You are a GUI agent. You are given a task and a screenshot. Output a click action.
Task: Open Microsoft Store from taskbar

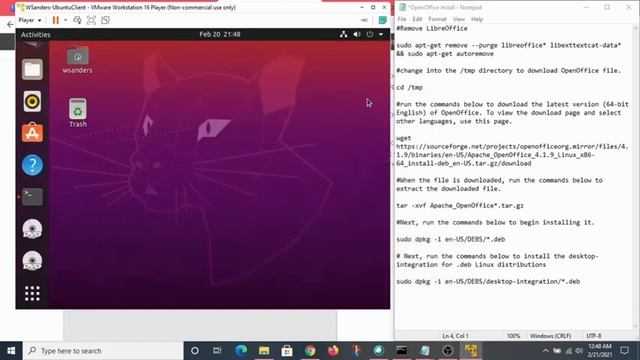(x=287, y=351)
